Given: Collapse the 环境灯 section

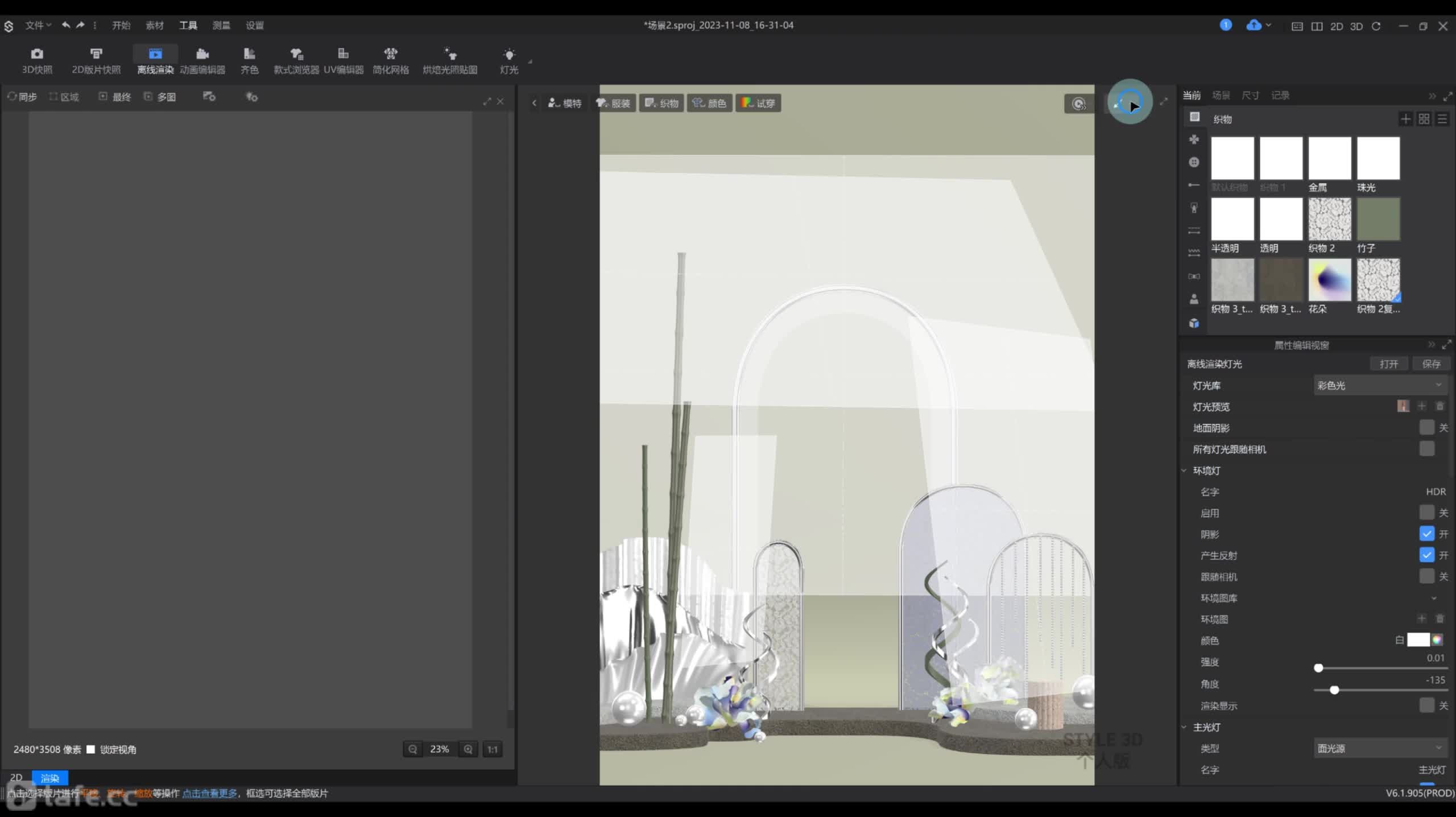Looking at the screenshot, I should click(1184, 471).
